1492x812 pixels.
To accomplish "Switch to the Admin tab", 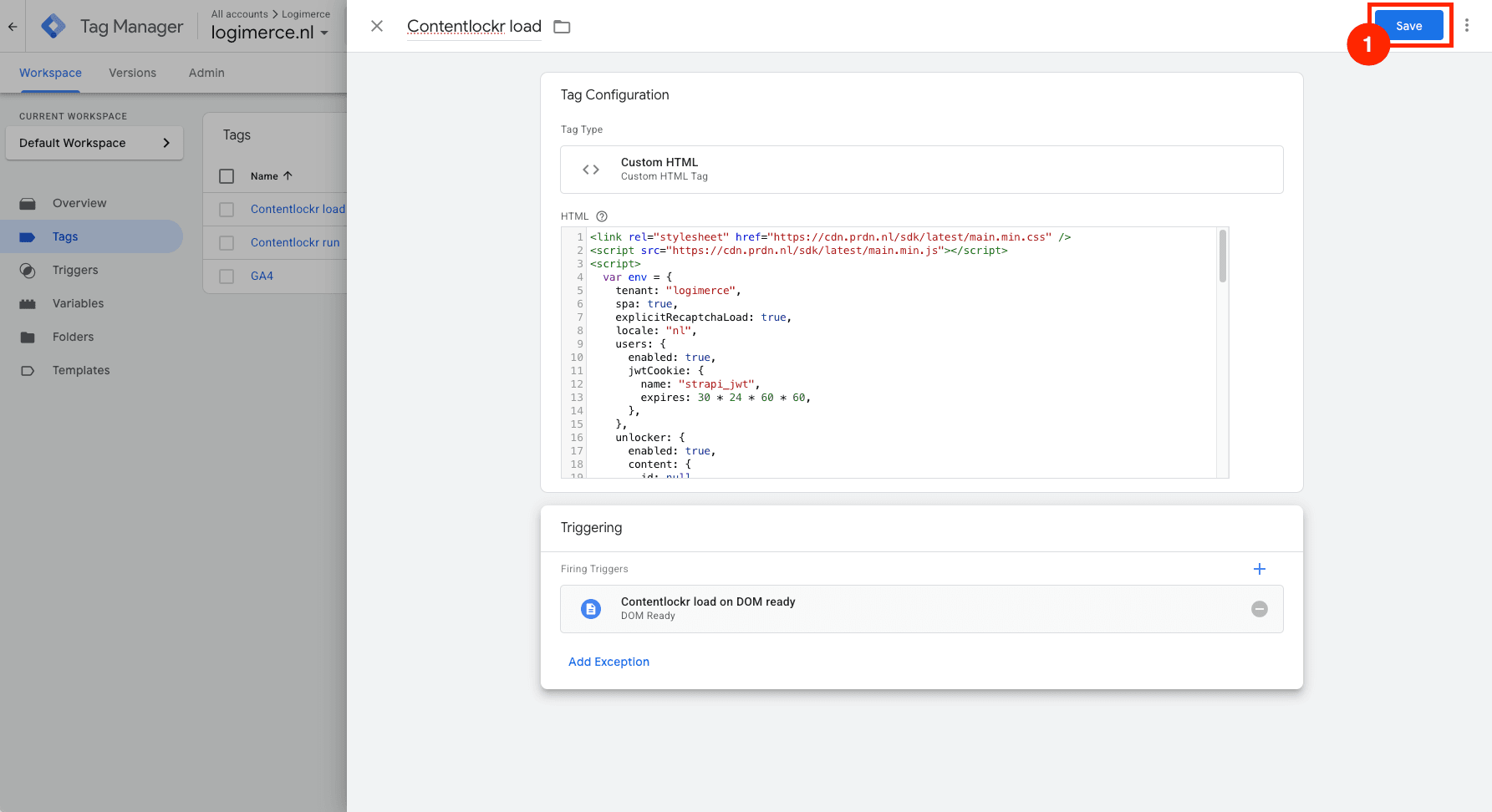I will click(206, 73).
